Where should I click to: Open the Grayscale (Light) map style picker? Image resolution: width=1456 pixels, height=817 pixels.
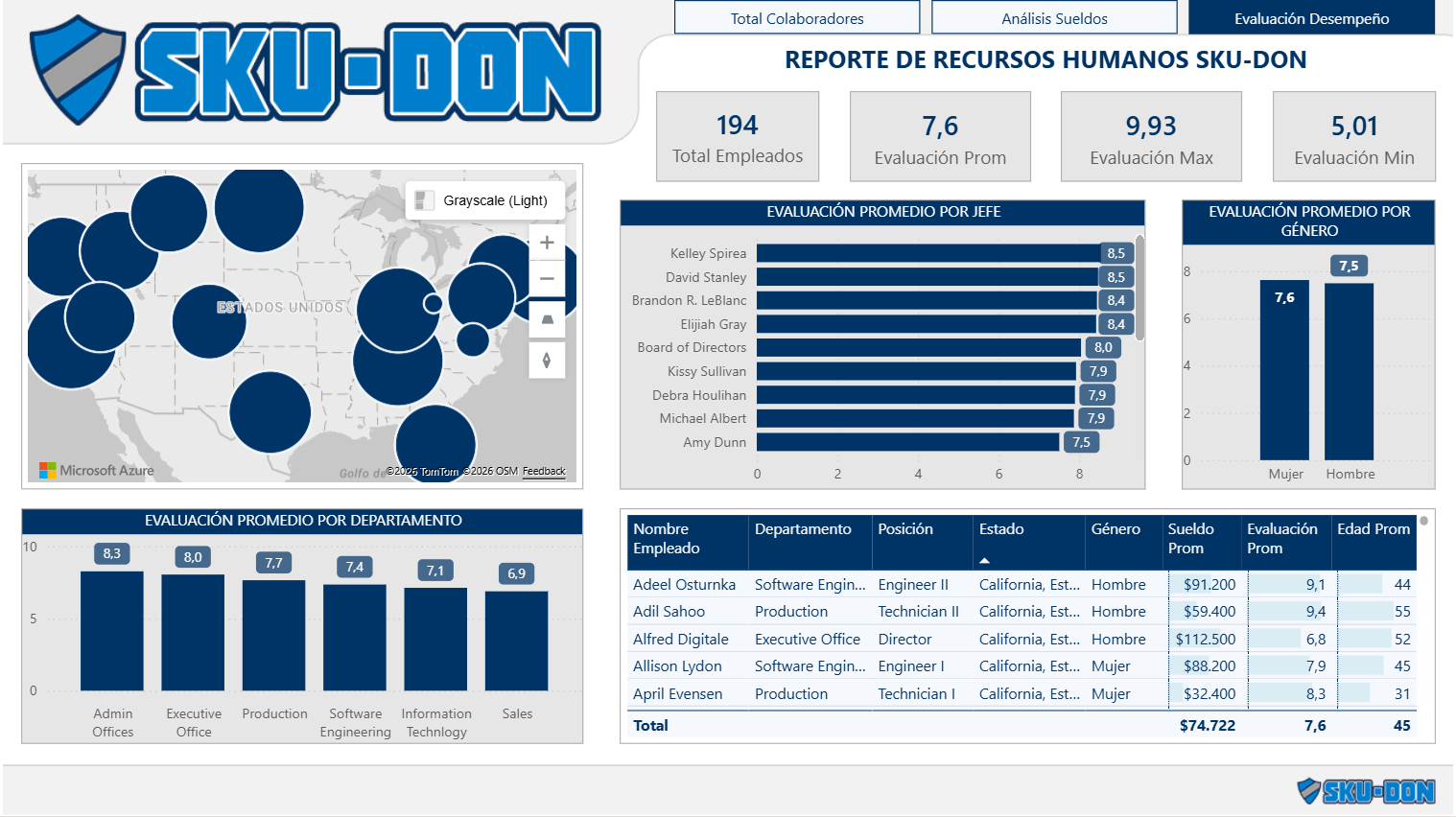[485, 200]
